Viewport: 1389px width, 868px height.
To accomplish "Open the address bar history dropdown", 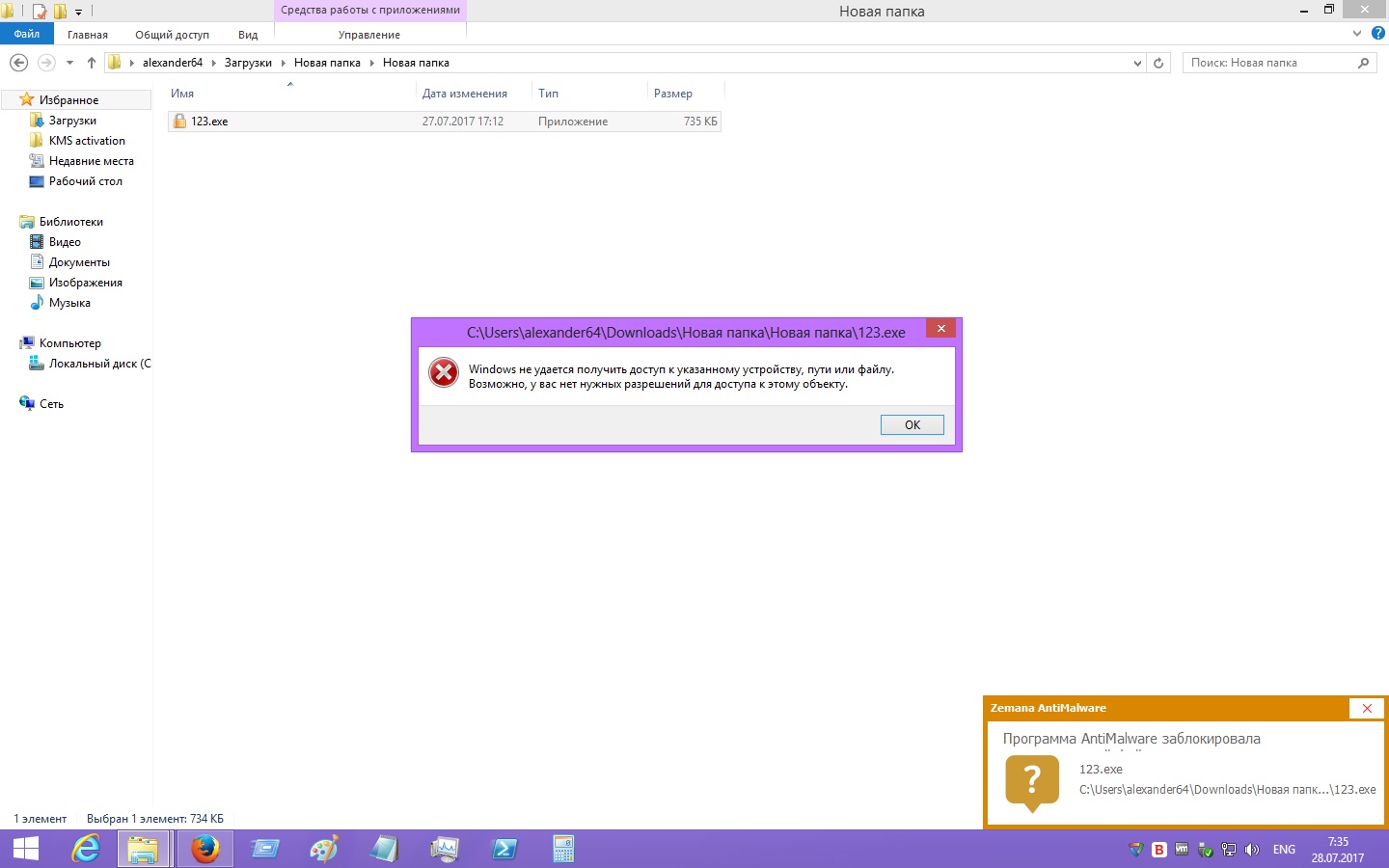I will point(1137,63).
